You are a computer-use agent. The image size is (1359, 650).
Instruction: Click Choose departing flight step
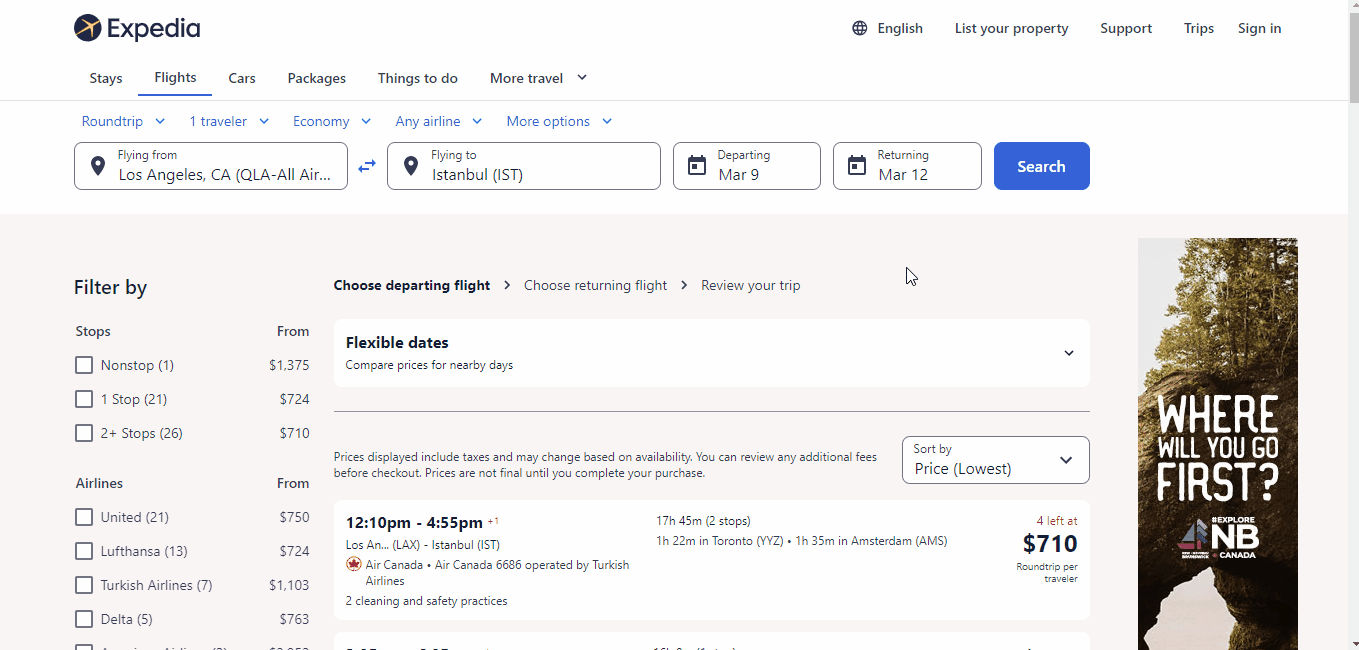click(412, 285)
